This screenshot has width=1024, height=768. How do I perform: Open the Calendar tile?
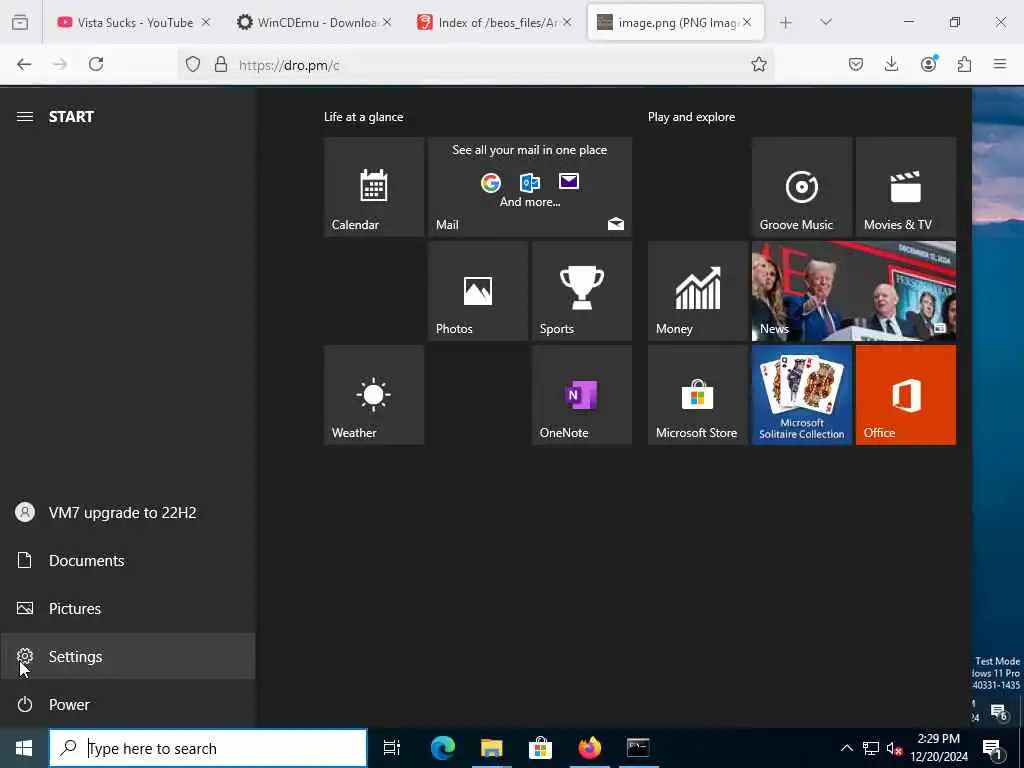[374, 187]
